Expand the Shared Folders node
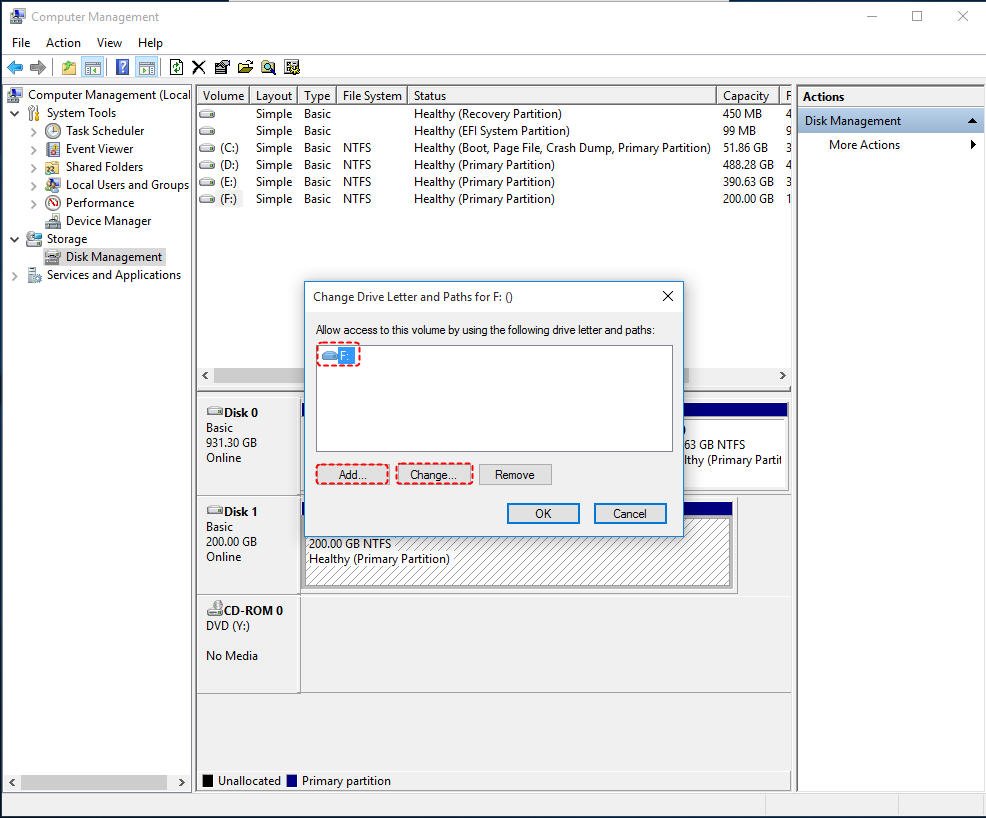Screen dimensions: 986x818 (x=33, y=168)
